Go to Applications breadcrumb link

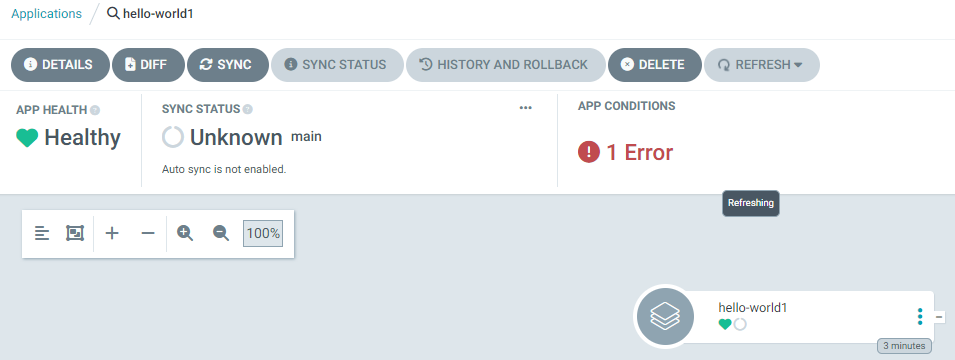coord(46,13)
